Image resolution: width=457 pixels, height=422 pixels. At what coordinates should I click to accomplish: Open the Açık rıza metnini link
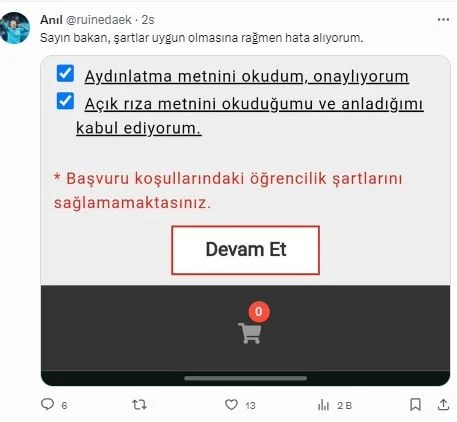pyautogui.click(x=250, y=116)
